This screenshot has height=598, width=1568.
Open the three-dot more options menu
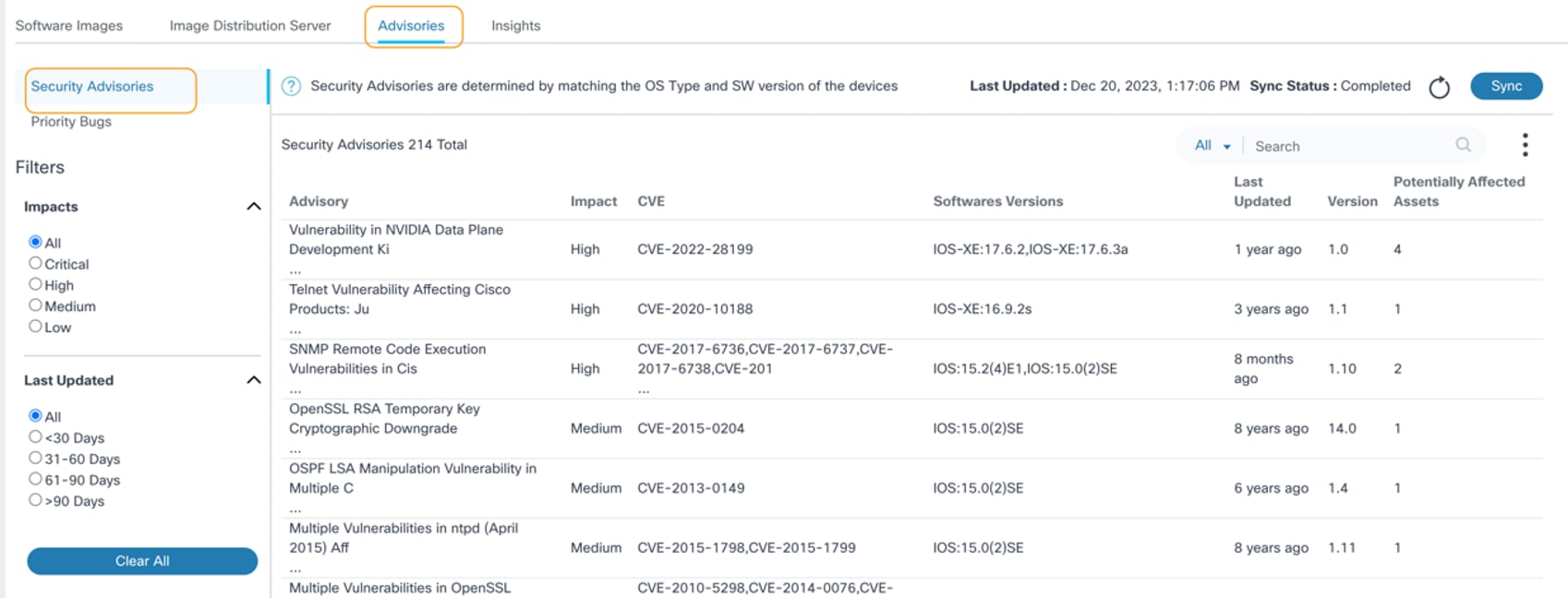1525,145
